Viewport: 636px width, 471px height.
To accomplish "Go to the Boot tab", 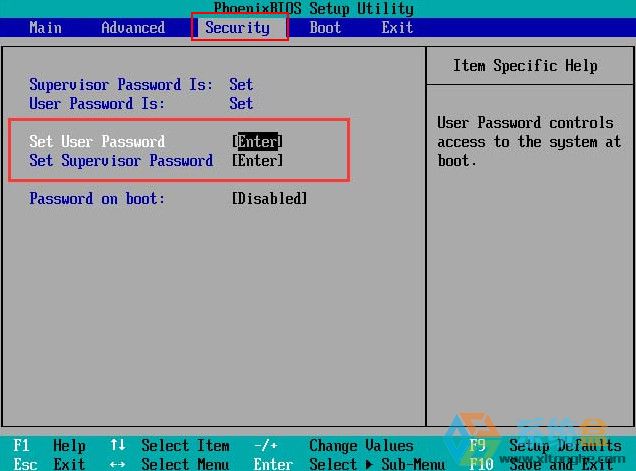I will tap(325, 28).
